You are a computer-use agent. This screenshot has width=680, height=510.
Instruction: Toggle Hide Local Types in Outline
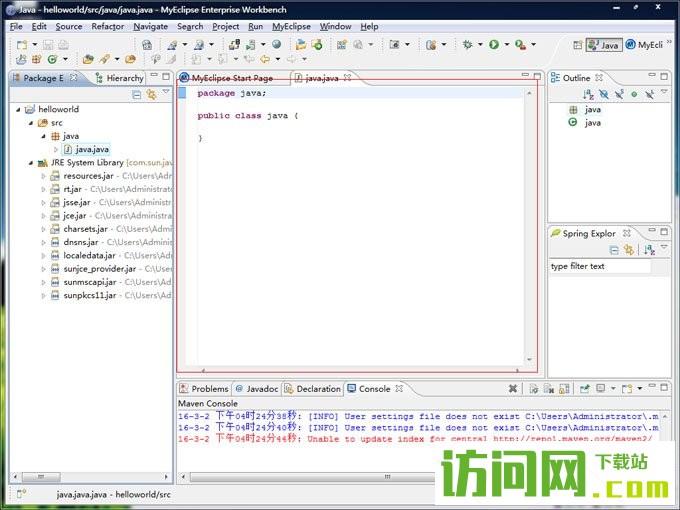pyautogui.click(x=649, y=94)
